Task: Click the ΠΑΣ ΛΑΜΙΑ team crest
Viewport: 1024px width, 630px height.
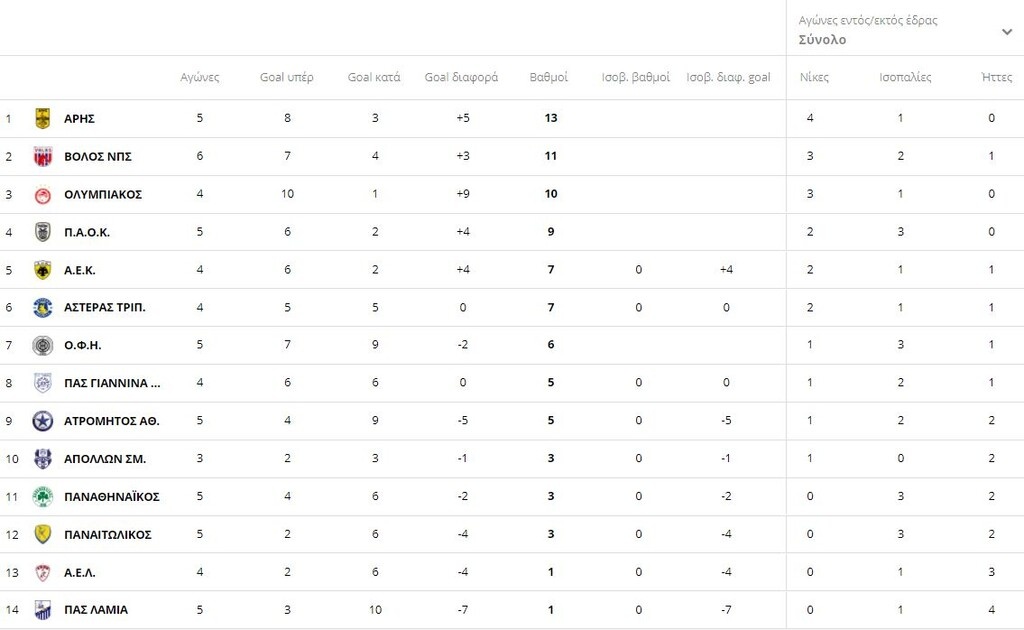Action: 42,610
